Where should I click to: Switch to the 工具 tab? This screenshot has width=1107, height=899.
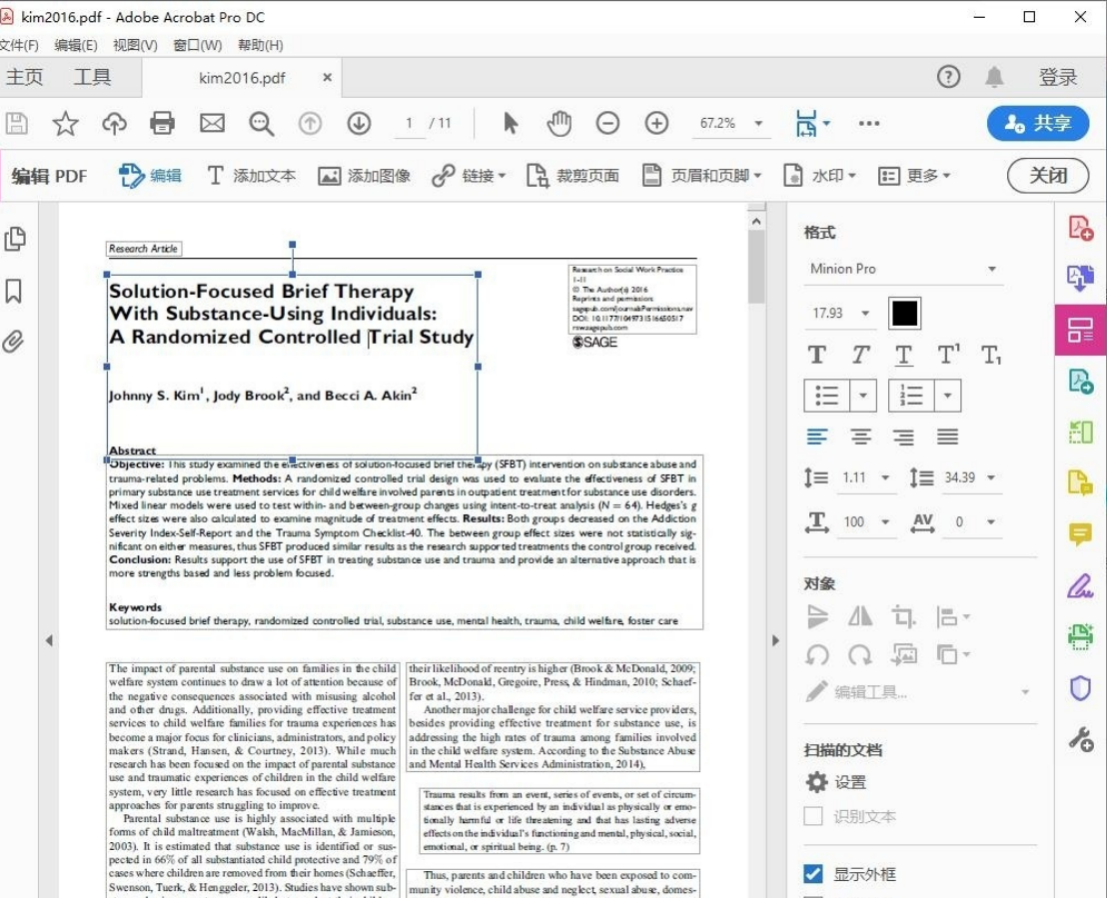pyautogui.click(x=92, y=77)
